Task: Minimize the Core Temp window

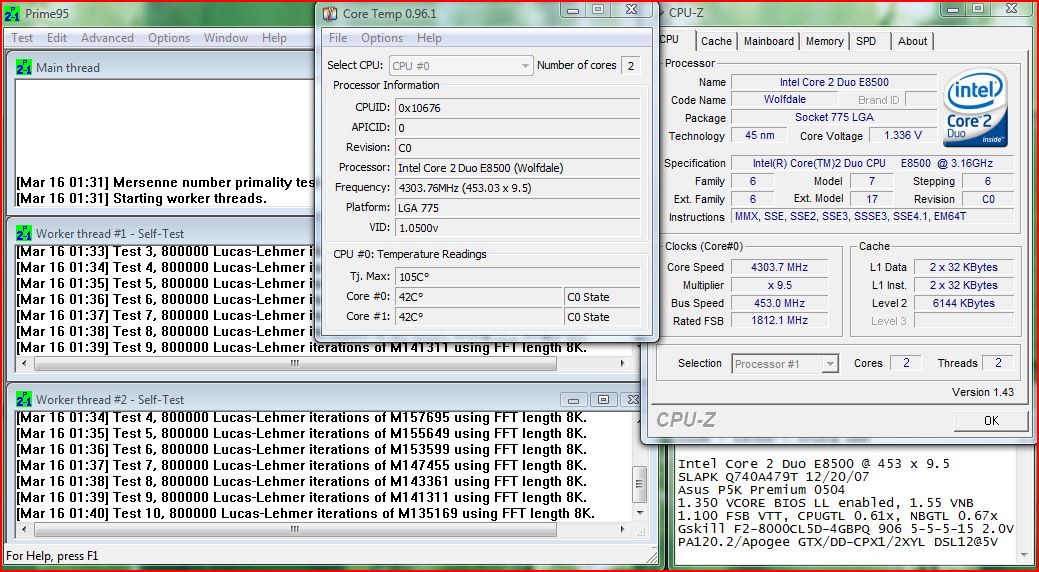Action: [x=574, y=9]
